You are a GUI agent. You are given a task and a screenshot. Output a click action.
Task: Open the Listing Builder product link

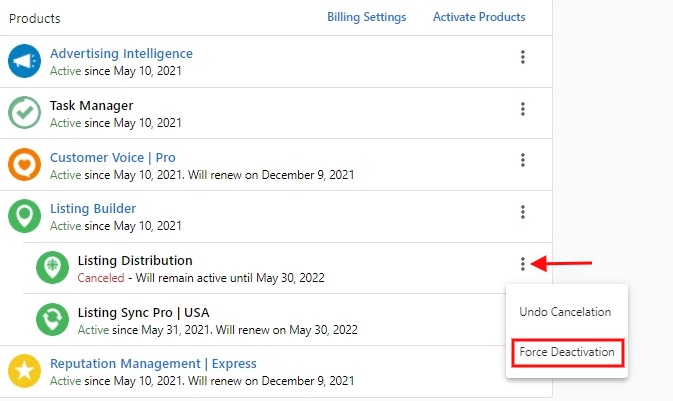click(x=93, y=209)
